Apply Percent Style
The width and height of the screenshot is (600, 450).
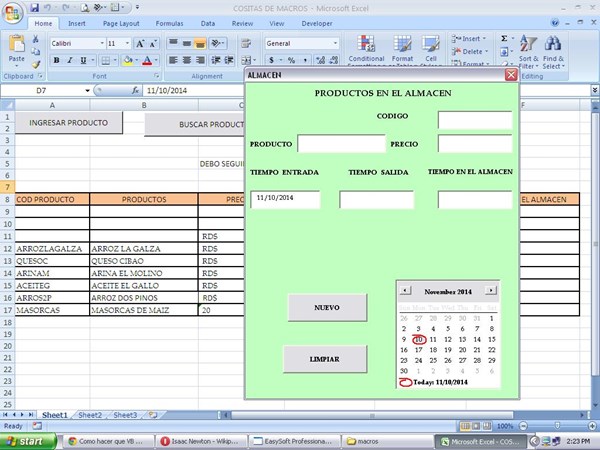click(292, 60)
